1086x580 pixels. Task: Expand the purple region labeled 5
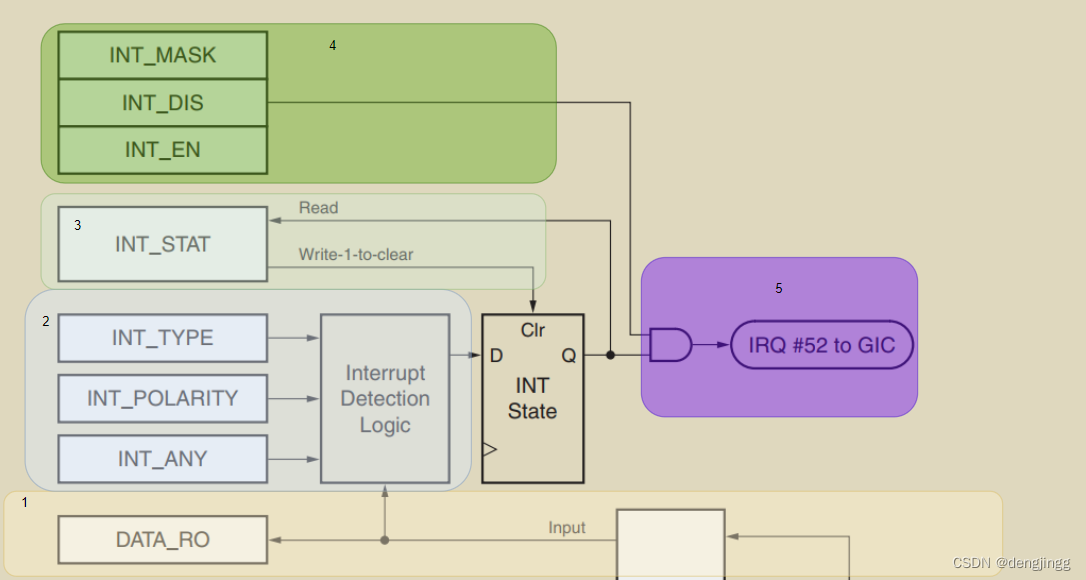point(777,289)
